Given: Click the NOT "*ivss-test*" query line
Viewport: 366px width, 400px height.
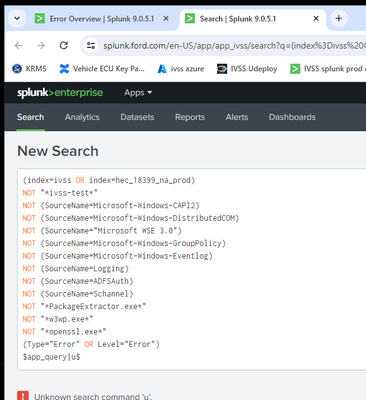Looking at the screenshot, I should tap(60, 193).
